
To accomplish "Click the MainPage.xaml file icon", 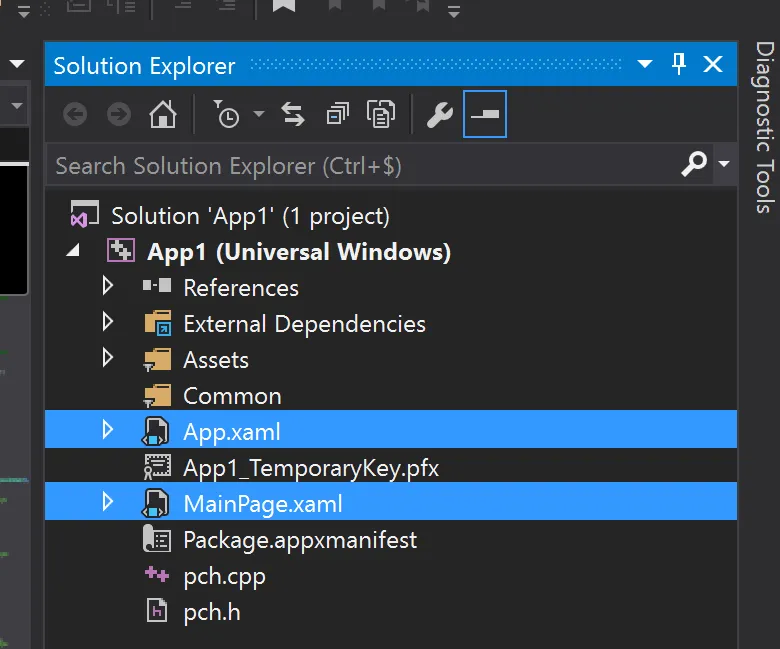I will tap(156, 503).
